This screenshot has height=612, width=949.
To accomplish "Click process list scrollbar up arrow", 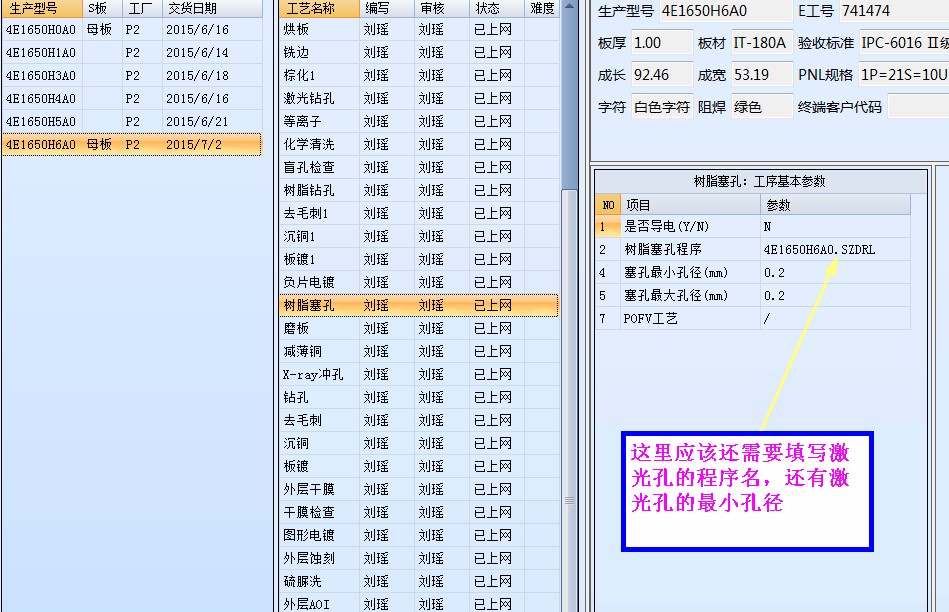I will (570, 6).
